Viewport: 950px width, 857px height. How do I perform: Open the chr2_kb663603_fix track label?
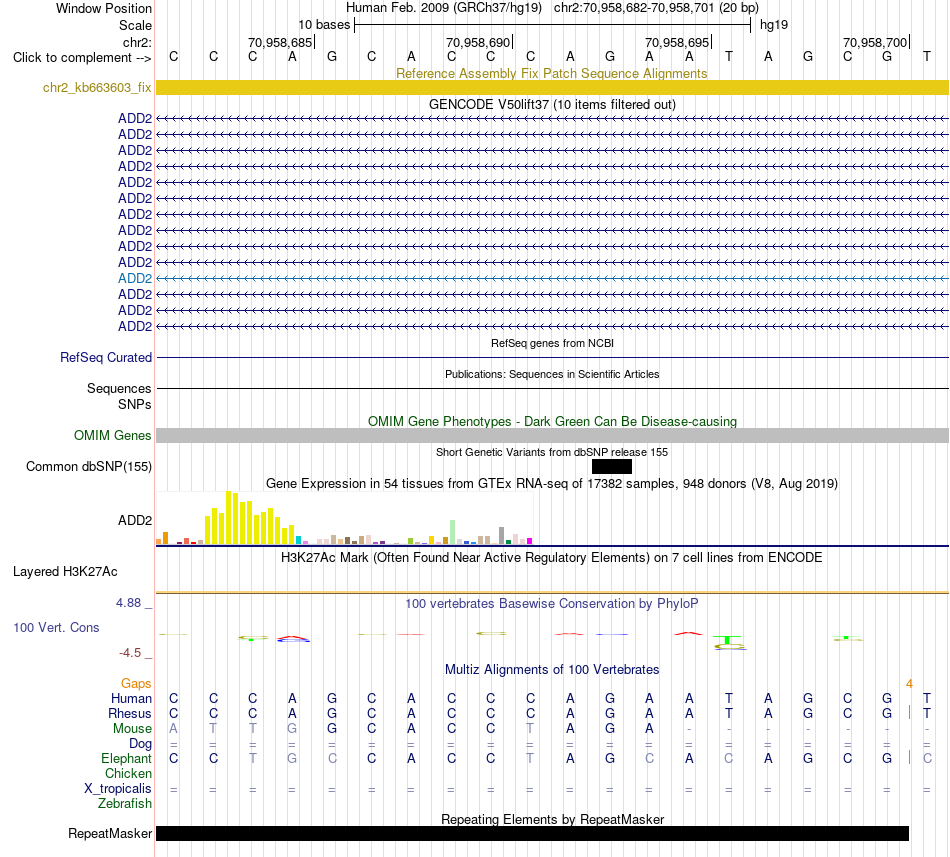tap(97, 87)
